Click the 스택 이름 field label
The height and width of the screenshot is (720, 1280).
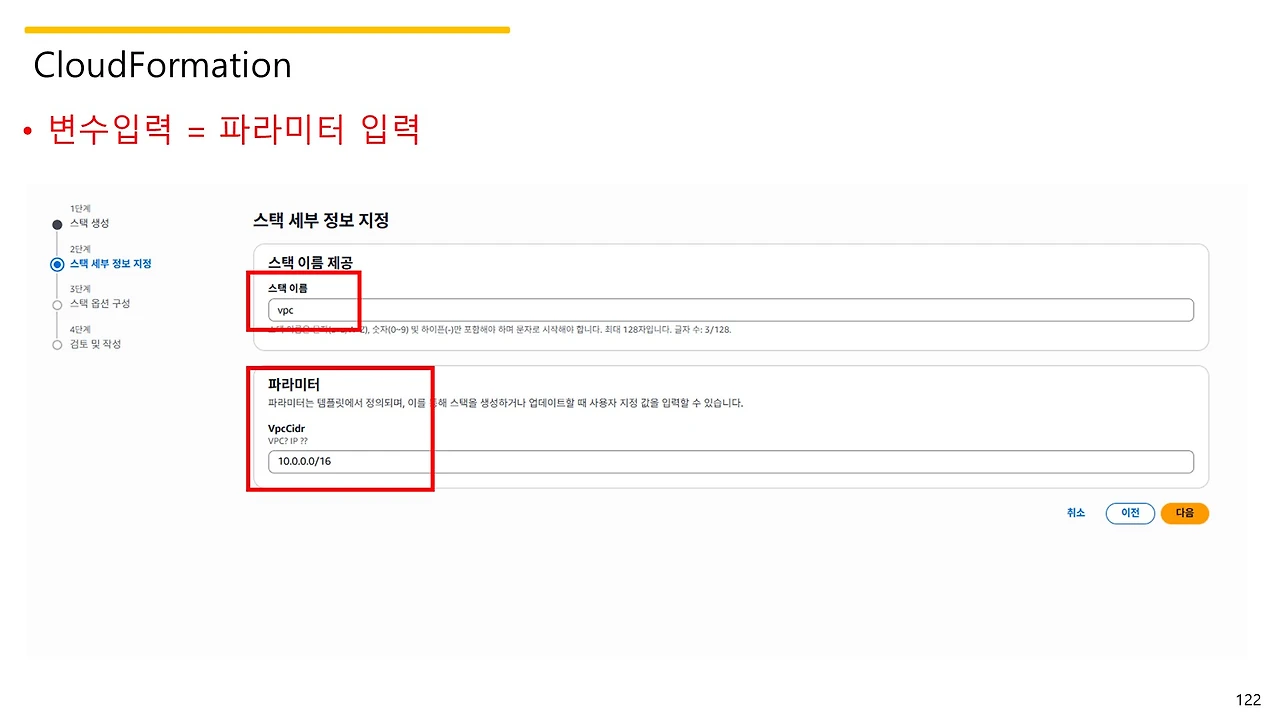tap(288, 288)
